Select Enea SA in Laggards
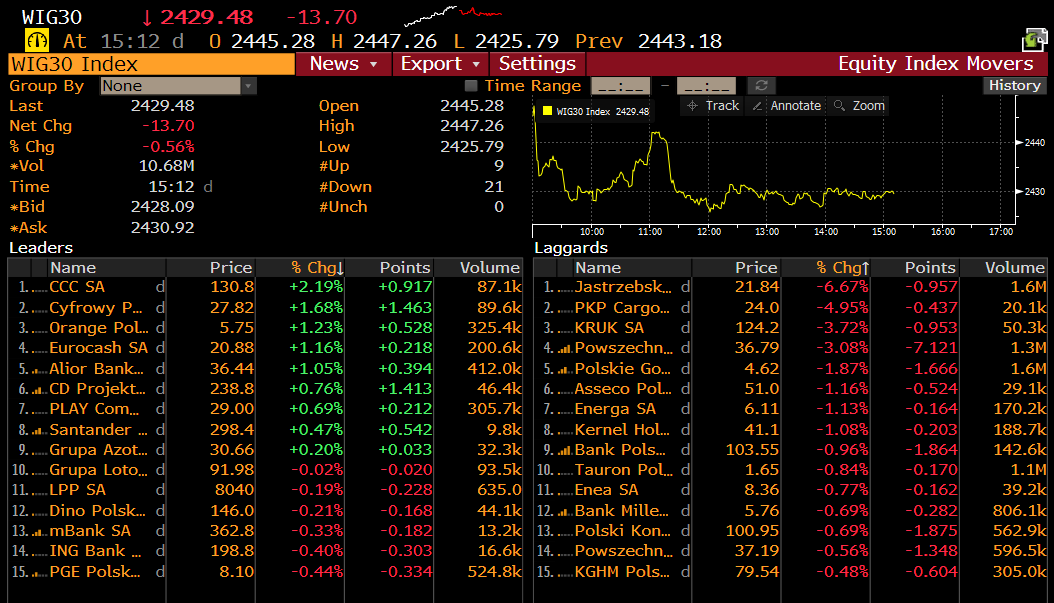 790,490
